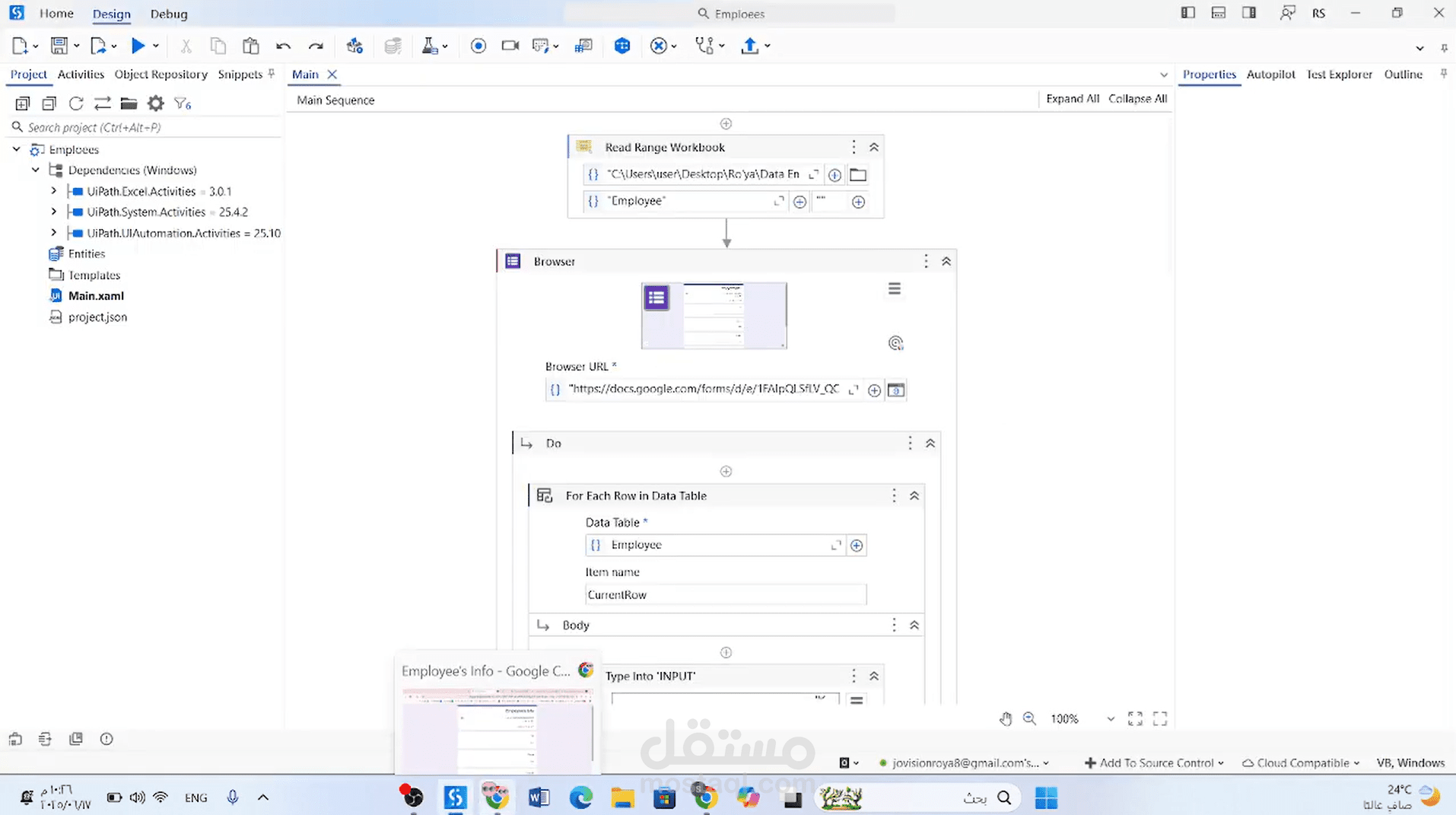
Task: Select the Entities node
Action: coord(87,254)
